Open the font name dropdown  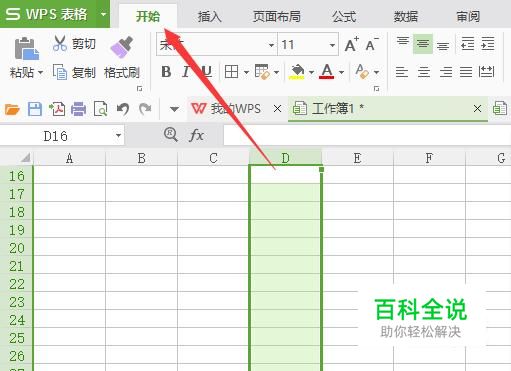(271, 45)
